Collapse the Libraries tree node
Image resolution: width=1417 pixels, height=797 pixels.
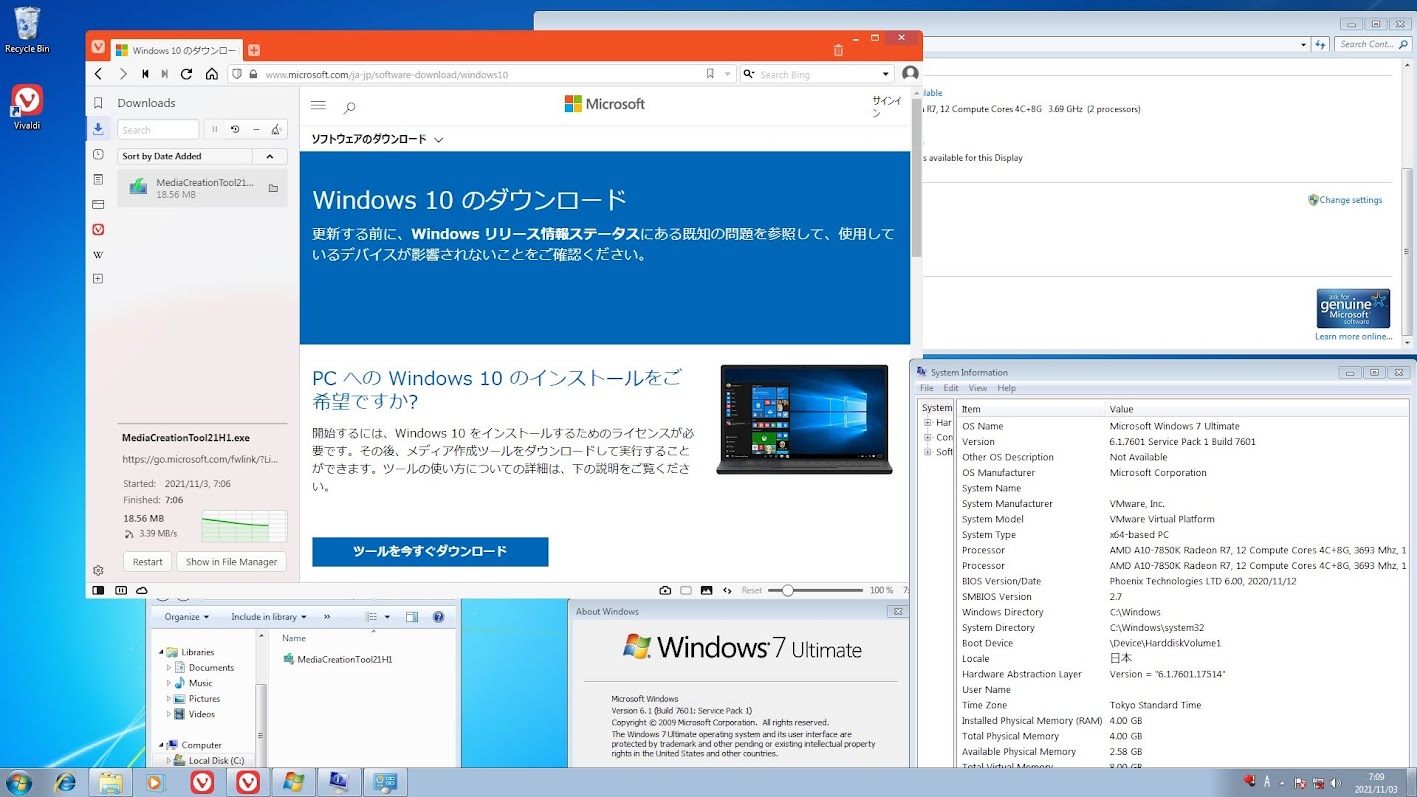pos(161,652)
